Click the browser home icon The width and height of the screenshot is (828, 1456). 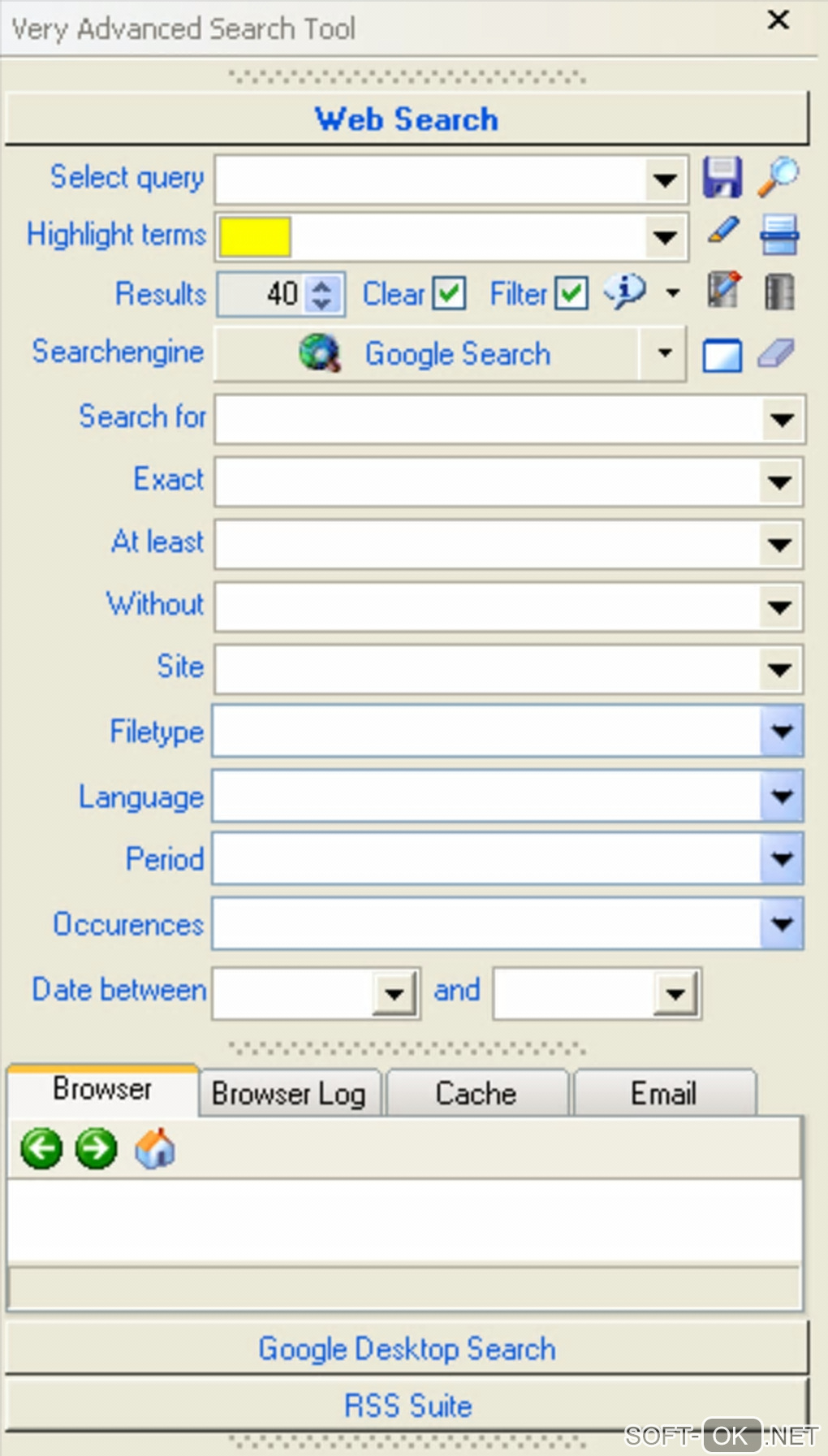coord(155,1148)
